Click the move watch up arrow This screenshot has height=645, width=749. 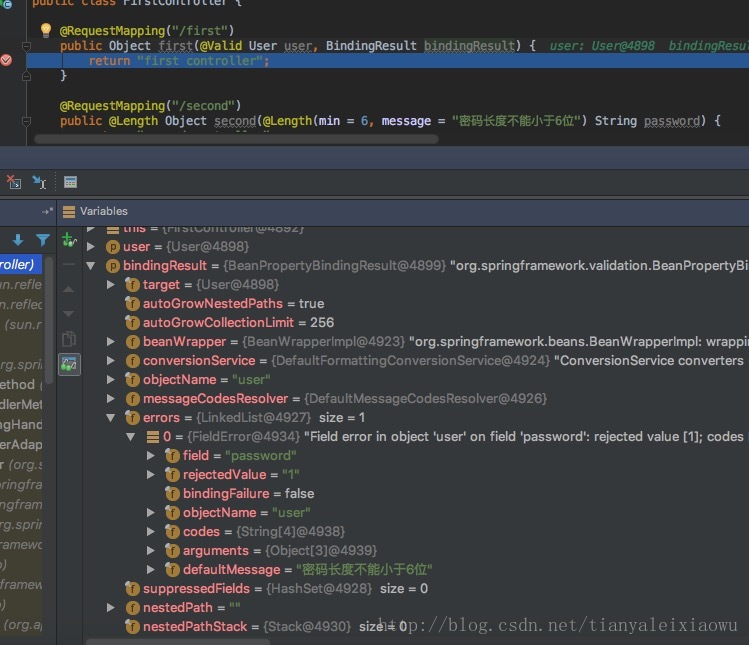pyautogui.click(x=69, y=289)
